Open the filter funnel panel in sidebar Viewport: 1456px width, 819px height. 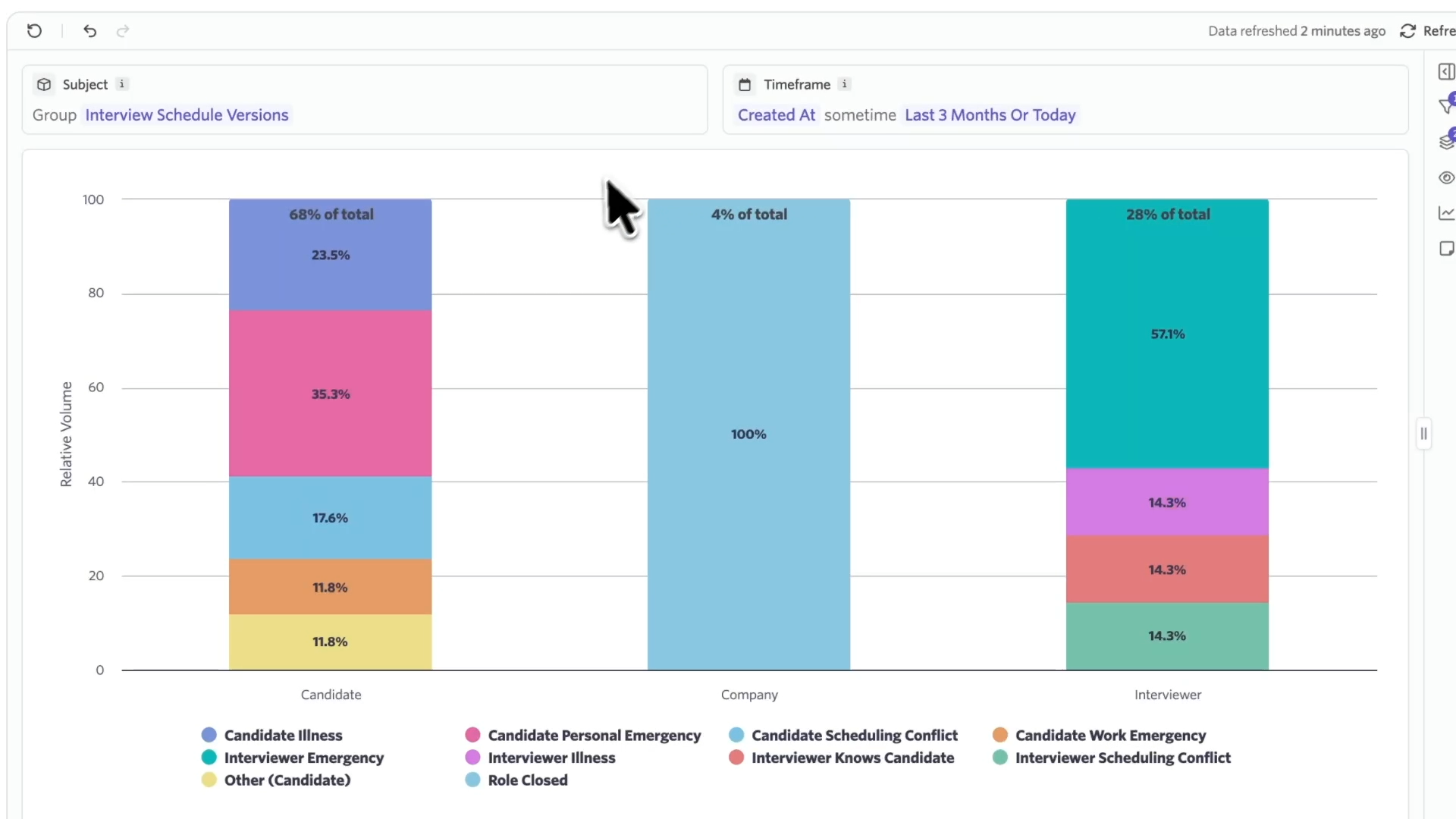(x=1446, y=106)
